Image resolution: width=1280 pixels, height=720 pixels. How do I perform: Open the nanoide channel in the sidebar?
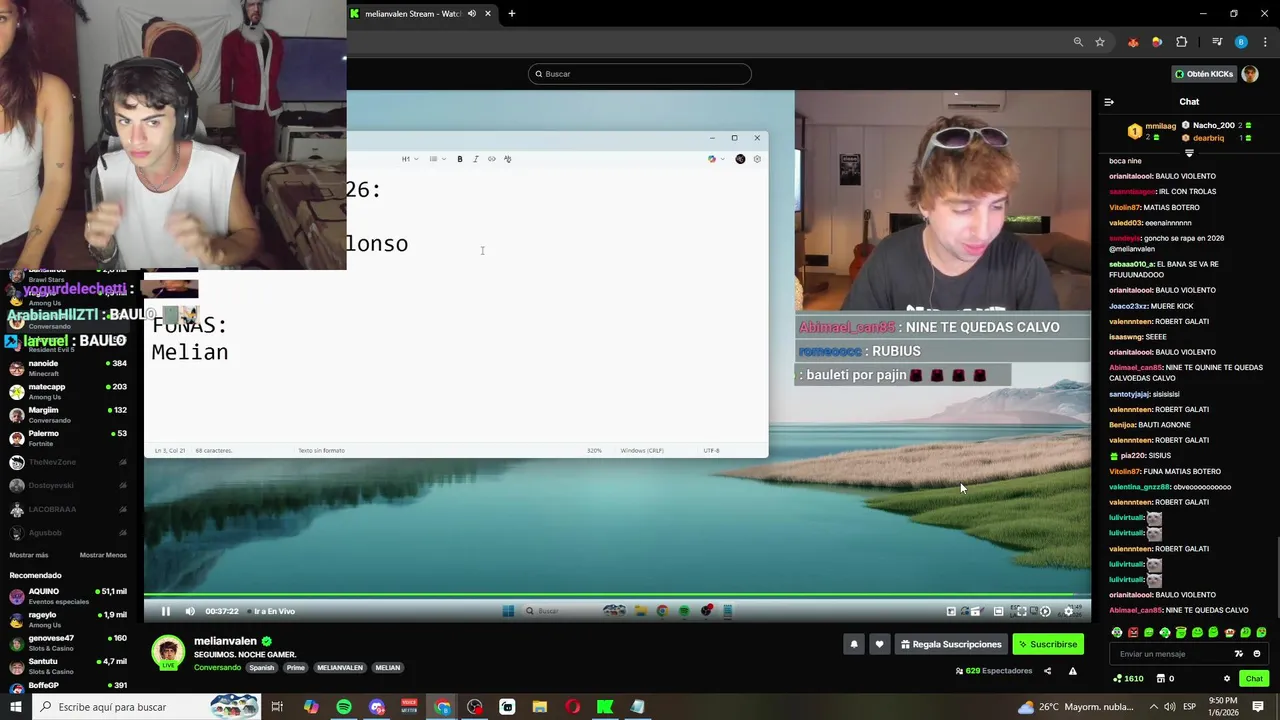pos(68,368)
